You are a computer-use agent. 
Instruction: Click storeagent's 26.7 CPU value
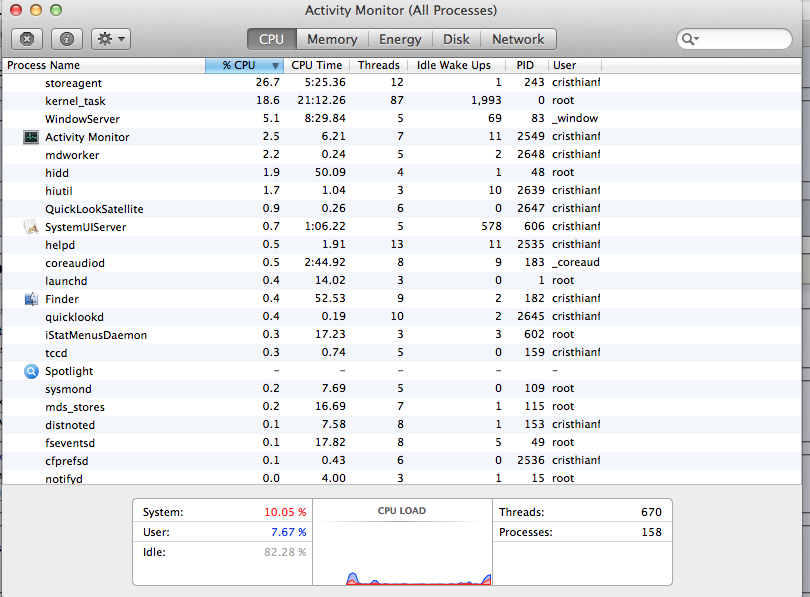[x=268, y=83]
